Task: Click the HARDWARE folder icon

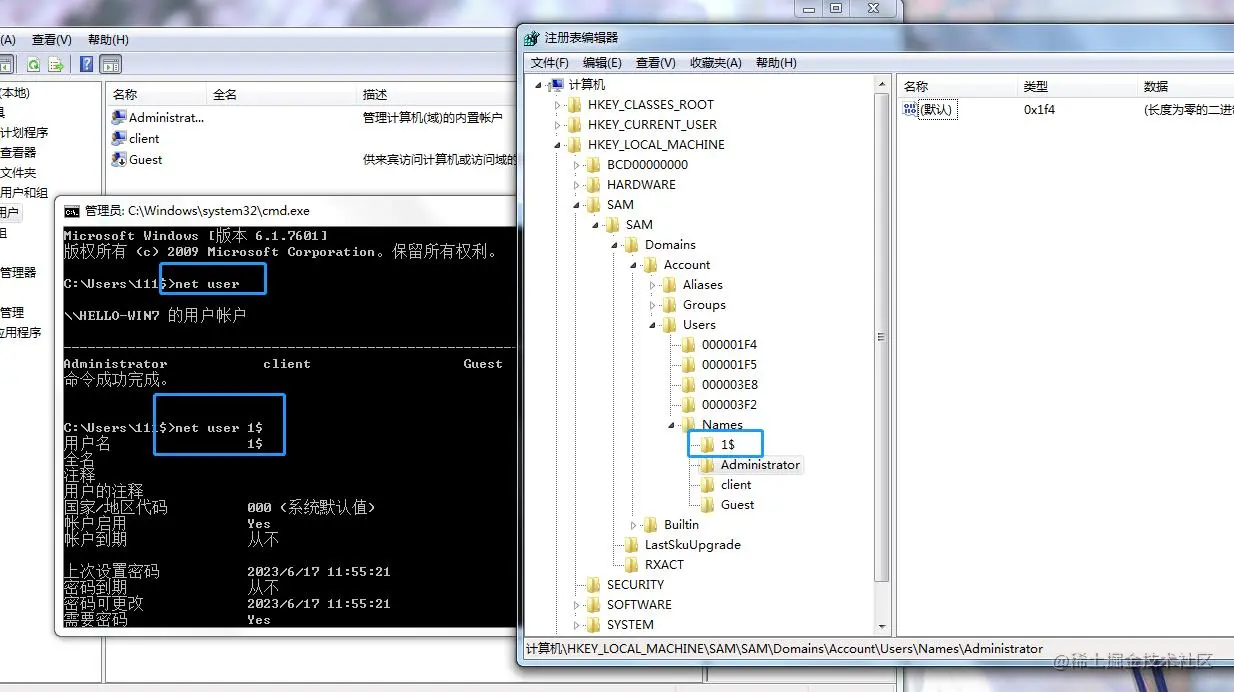Action: pyautogui.click(x=594, y=185)
